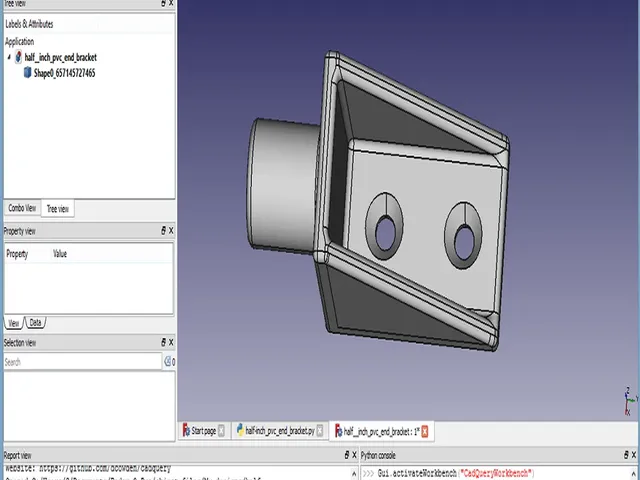640x480 pixels.
Task: Click the Value column header
Action: click(60, 254)
